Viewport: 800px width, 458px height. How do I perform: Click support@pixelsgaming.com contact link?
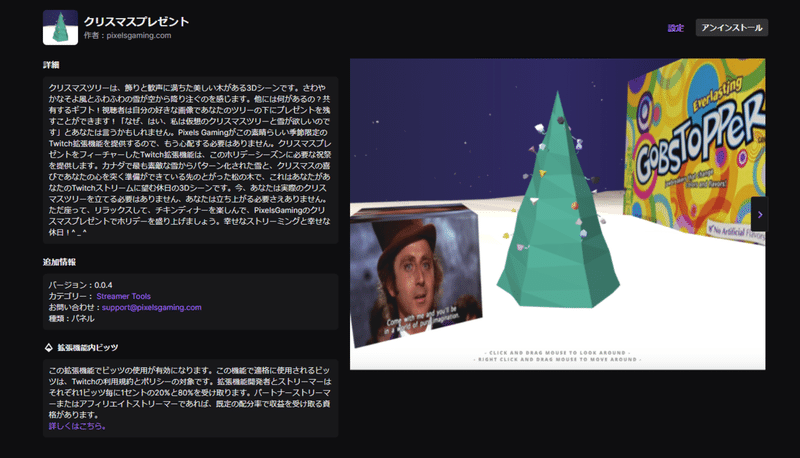click(x=152, y=308)
